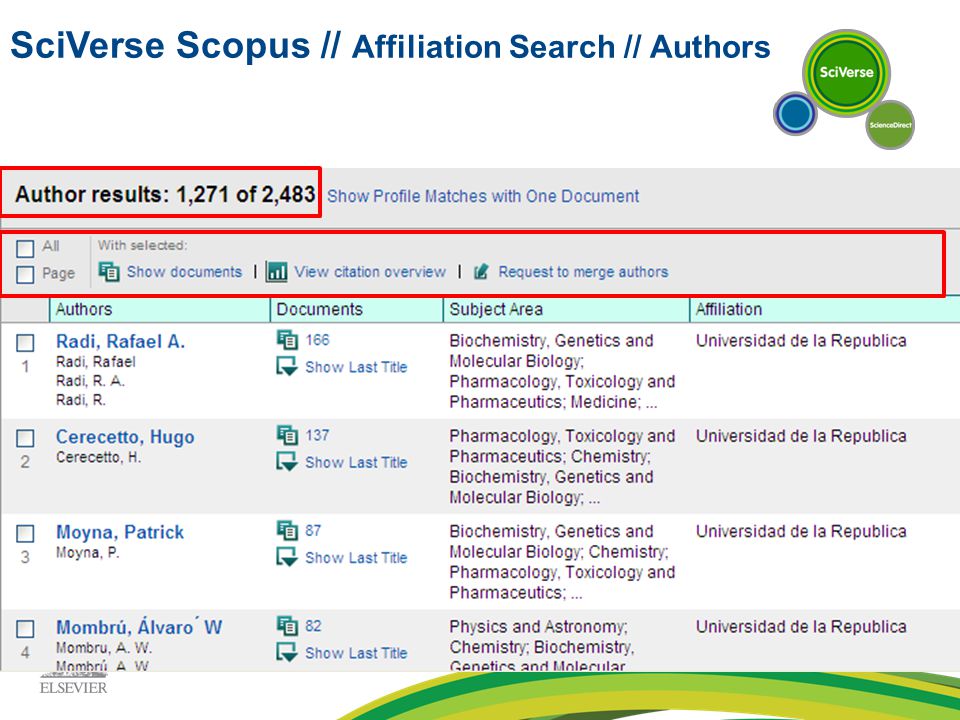Select the checkbox for Moyna, Patrick
960x720 pixels.
[25, 534]
